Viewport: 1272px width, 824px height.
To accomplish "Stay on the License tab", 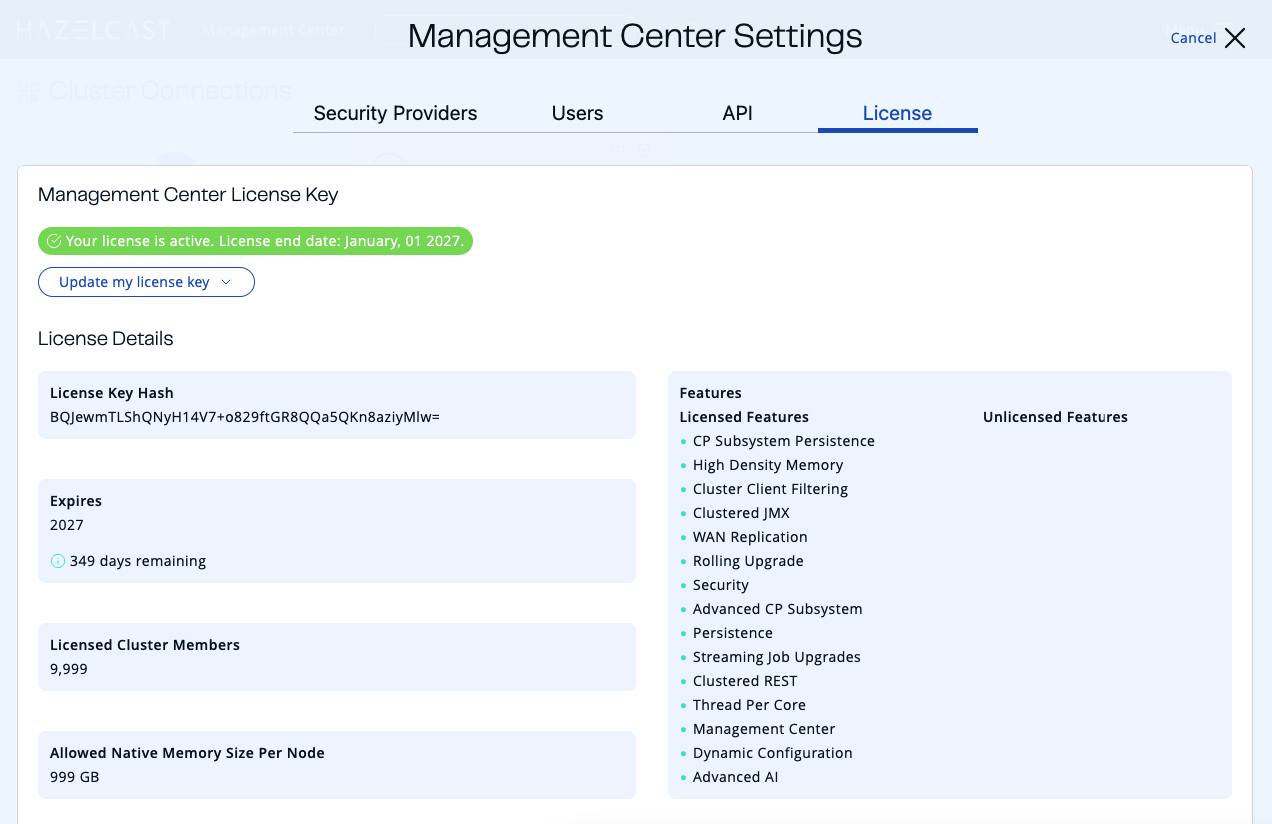I will click(897, 113).
